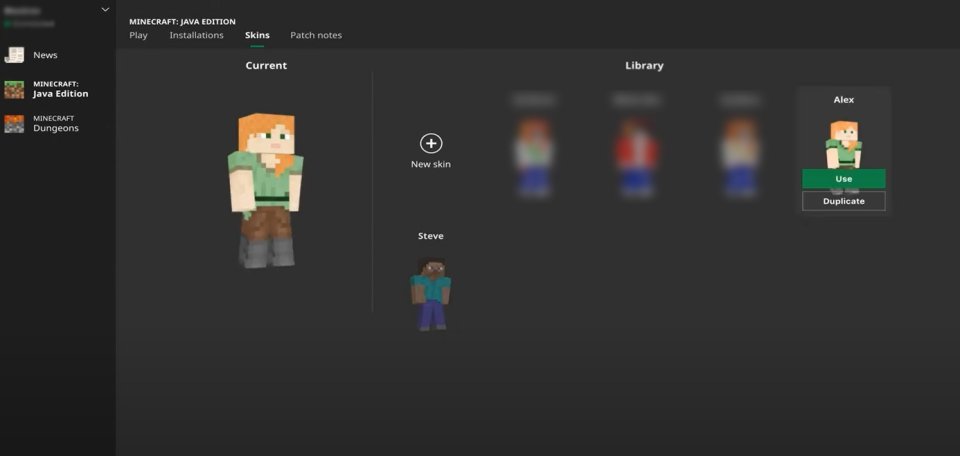Click the Steve skin name label
Screen dimensions: 960x456
[x=431, y=236]
